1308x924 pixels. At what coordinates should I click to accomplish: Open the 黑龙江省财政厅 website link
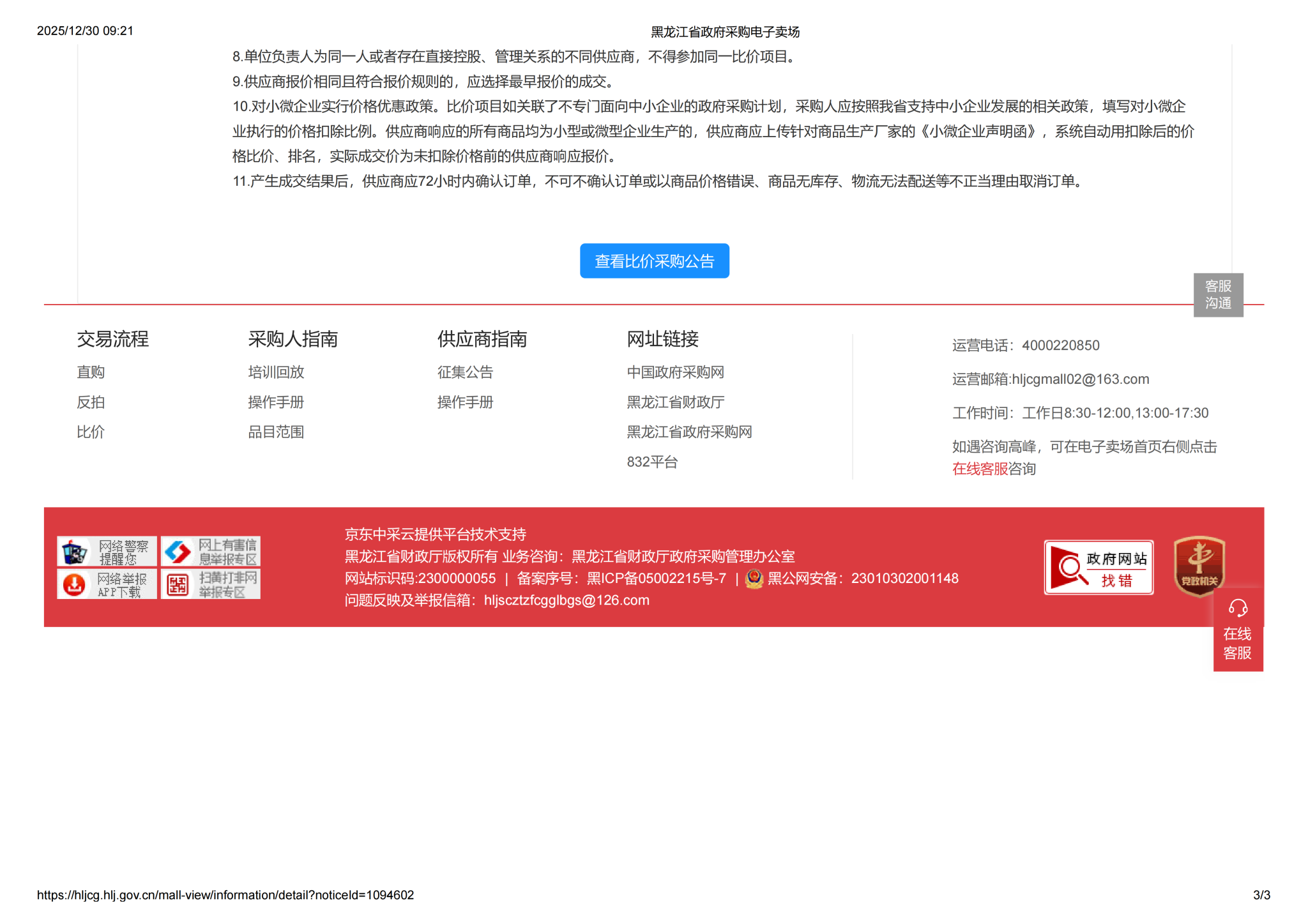coord(675,402)
